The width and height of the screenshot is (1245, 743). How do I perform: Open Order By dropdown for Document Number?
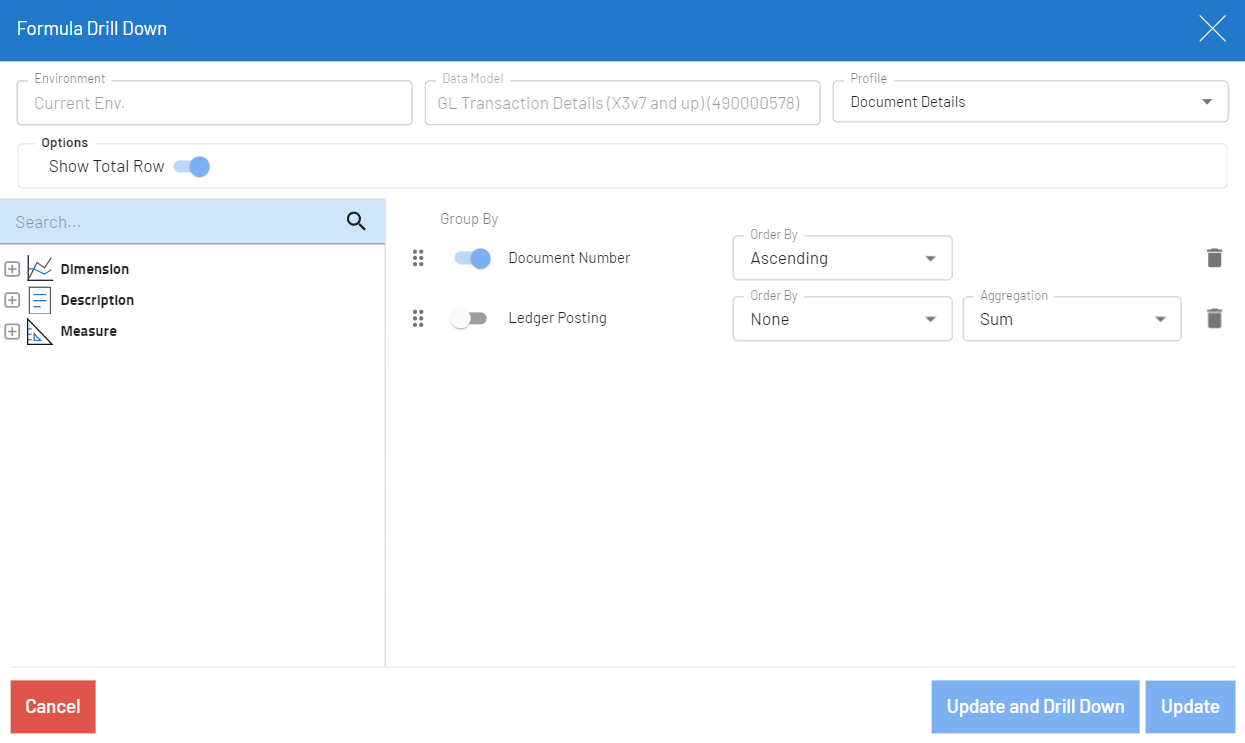click(x=842, y=259)
